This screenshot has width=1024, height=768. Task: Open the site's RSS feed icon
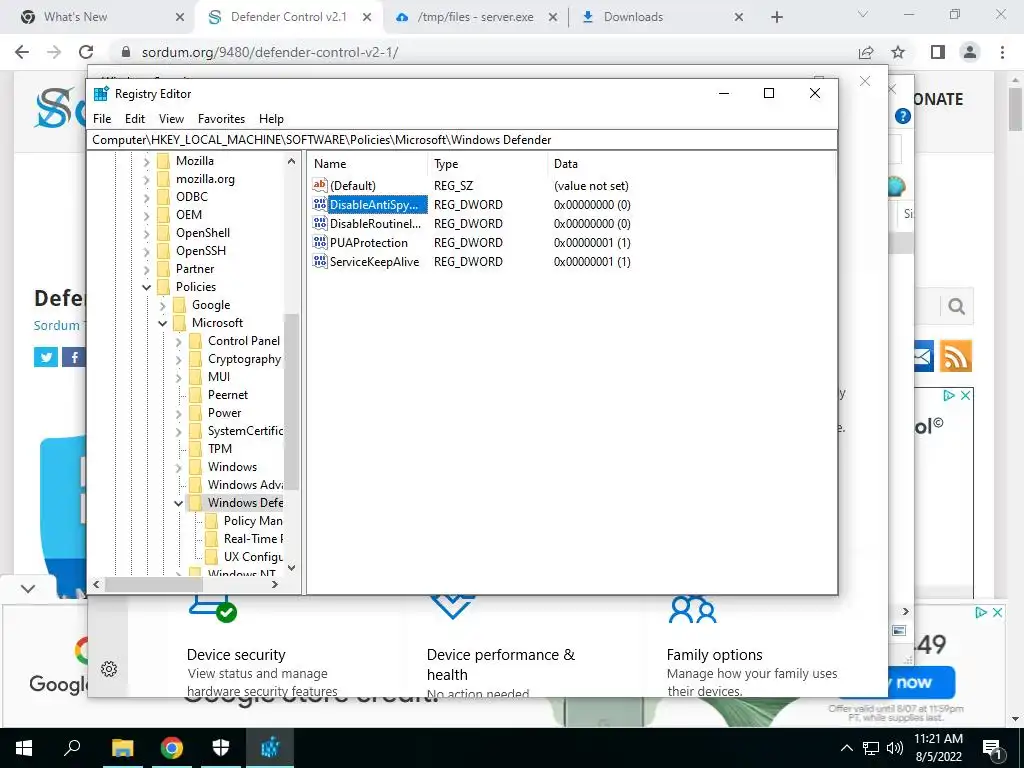click(x=956, y=356)
